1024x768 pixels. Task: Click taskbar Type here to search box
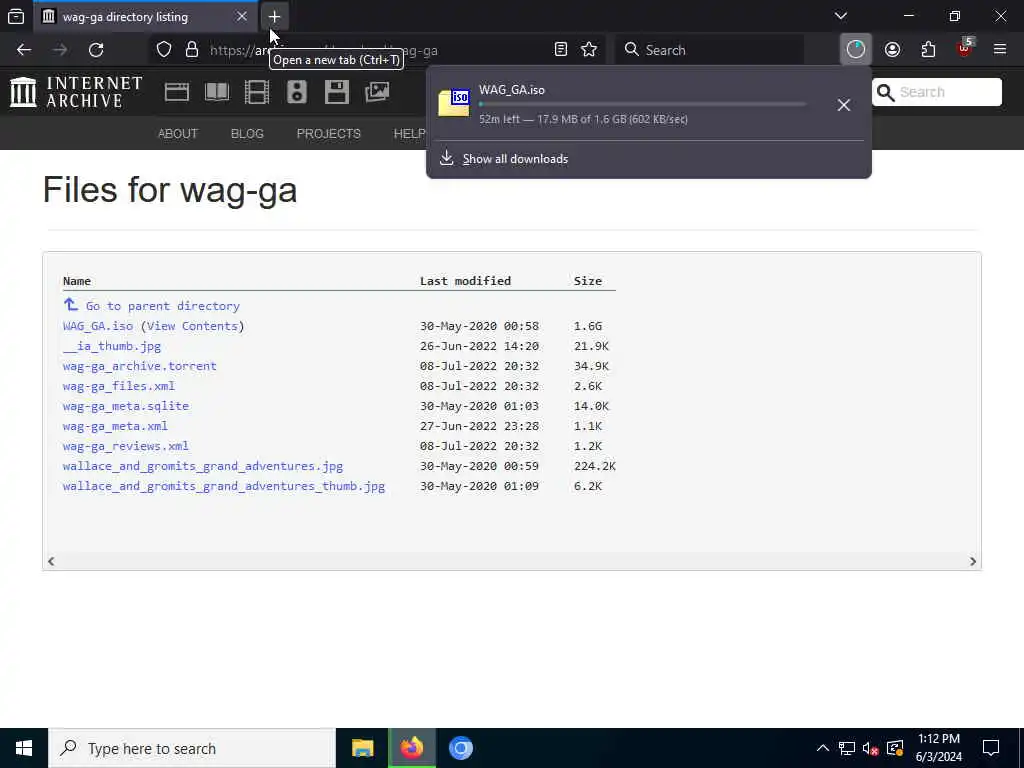[x=192, y=748]
